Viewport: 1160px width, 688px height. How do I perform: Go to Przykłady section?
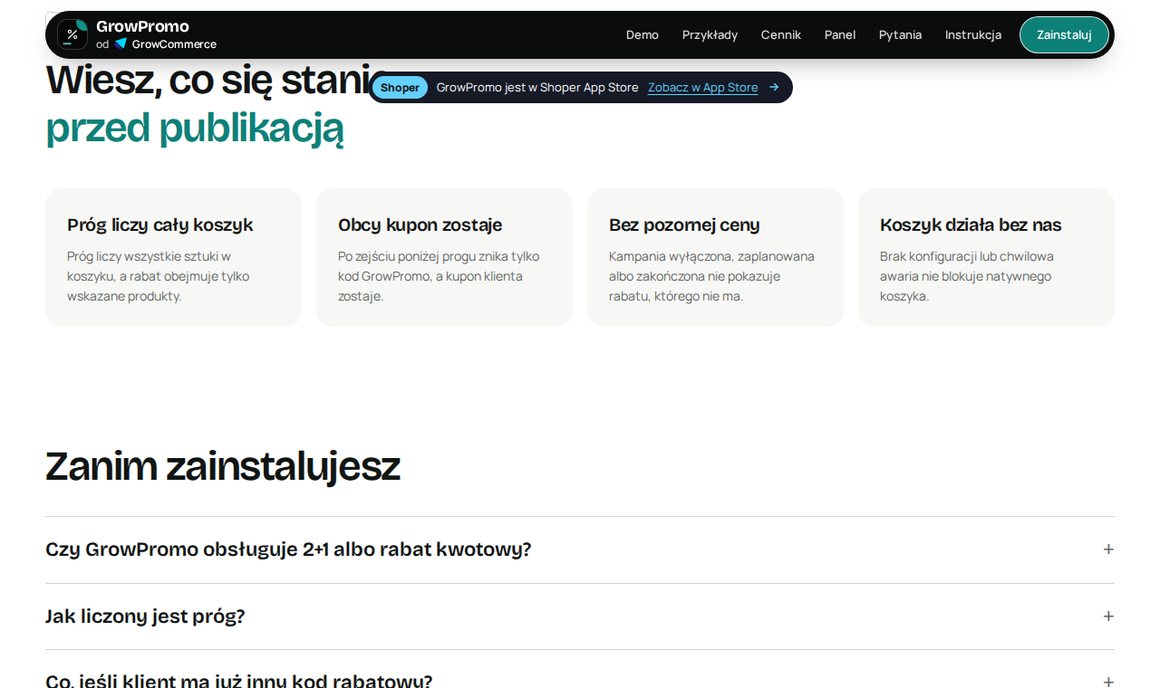pos(709,35)
